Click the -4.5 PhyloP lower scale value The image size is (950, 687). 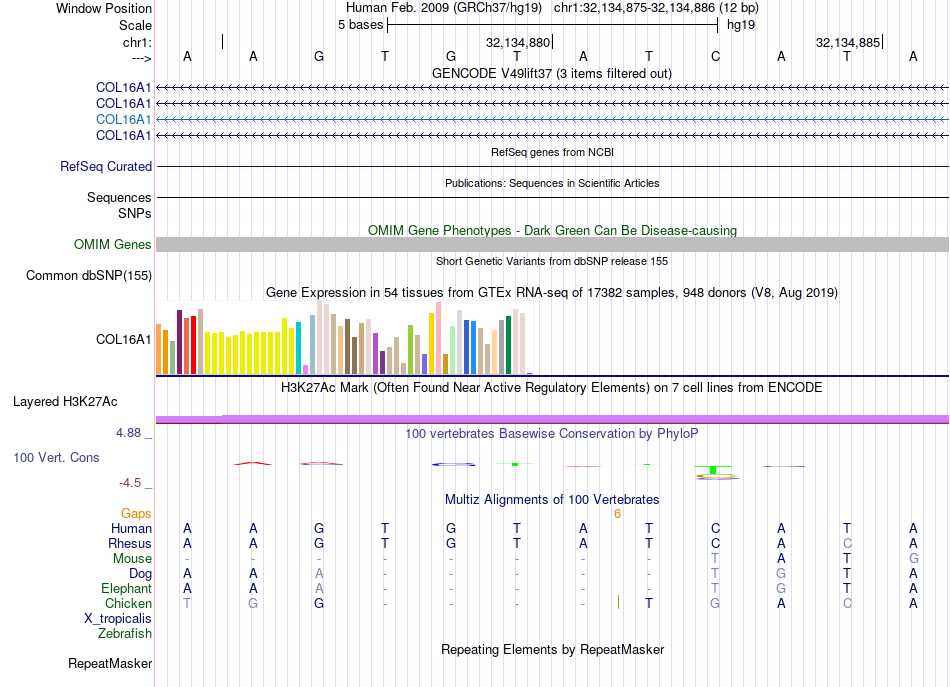pos(130,483)
